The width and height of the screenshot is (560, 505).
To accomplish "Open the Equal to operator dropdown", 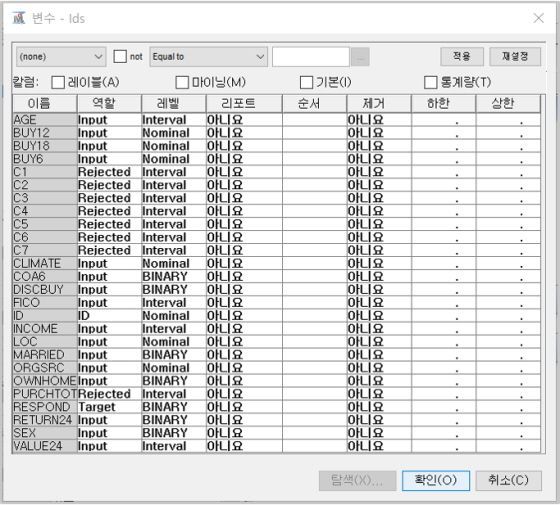I will (209, 57).
